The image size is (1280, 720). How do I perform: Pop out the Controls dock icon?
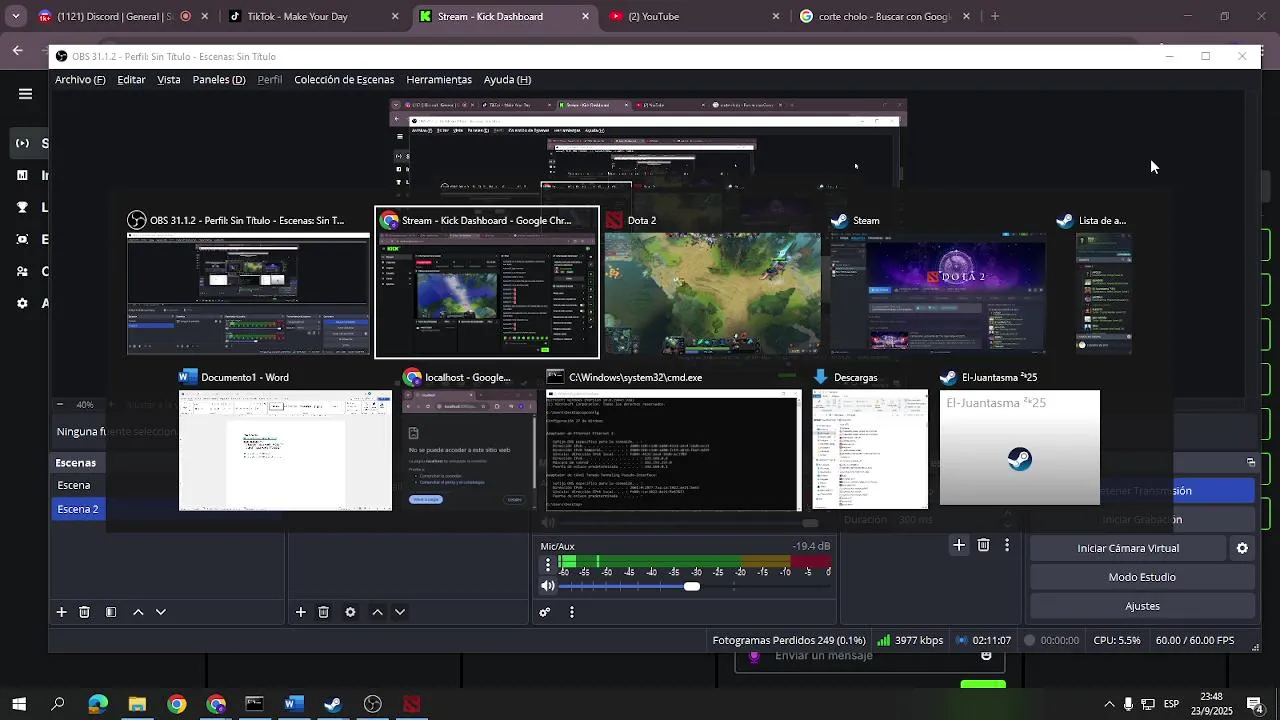[x=1250, y=462]
